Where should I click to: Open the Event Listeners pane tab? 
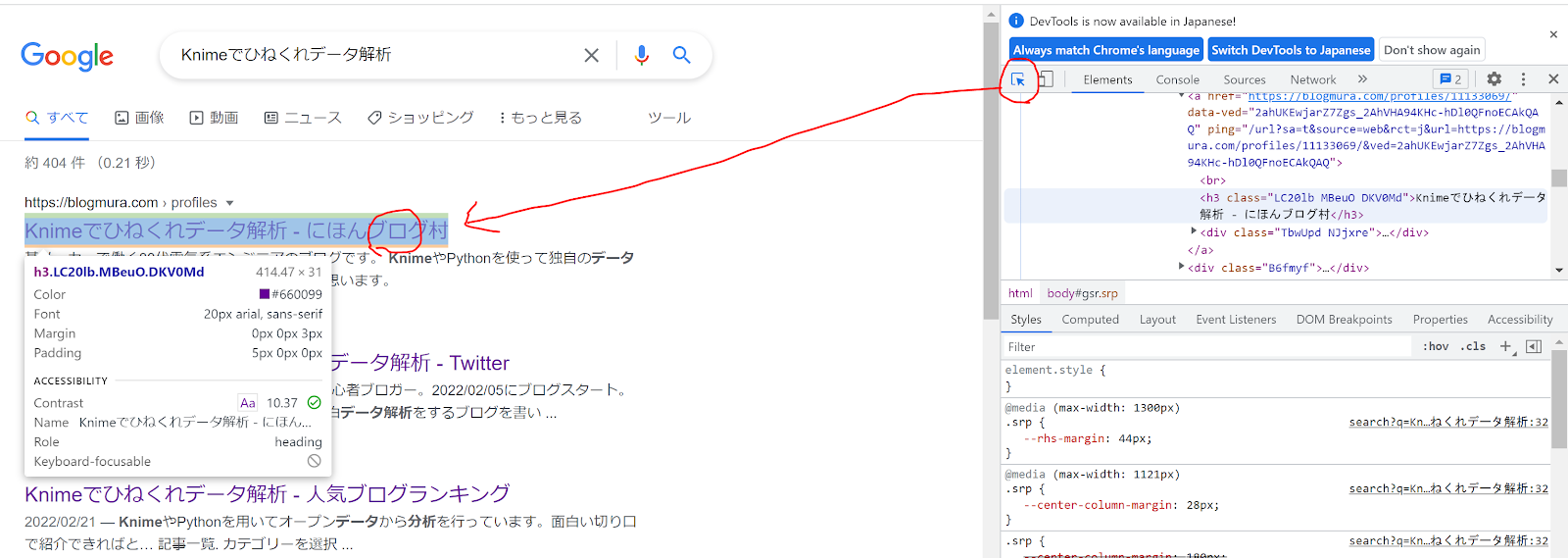coord(1236,320)
